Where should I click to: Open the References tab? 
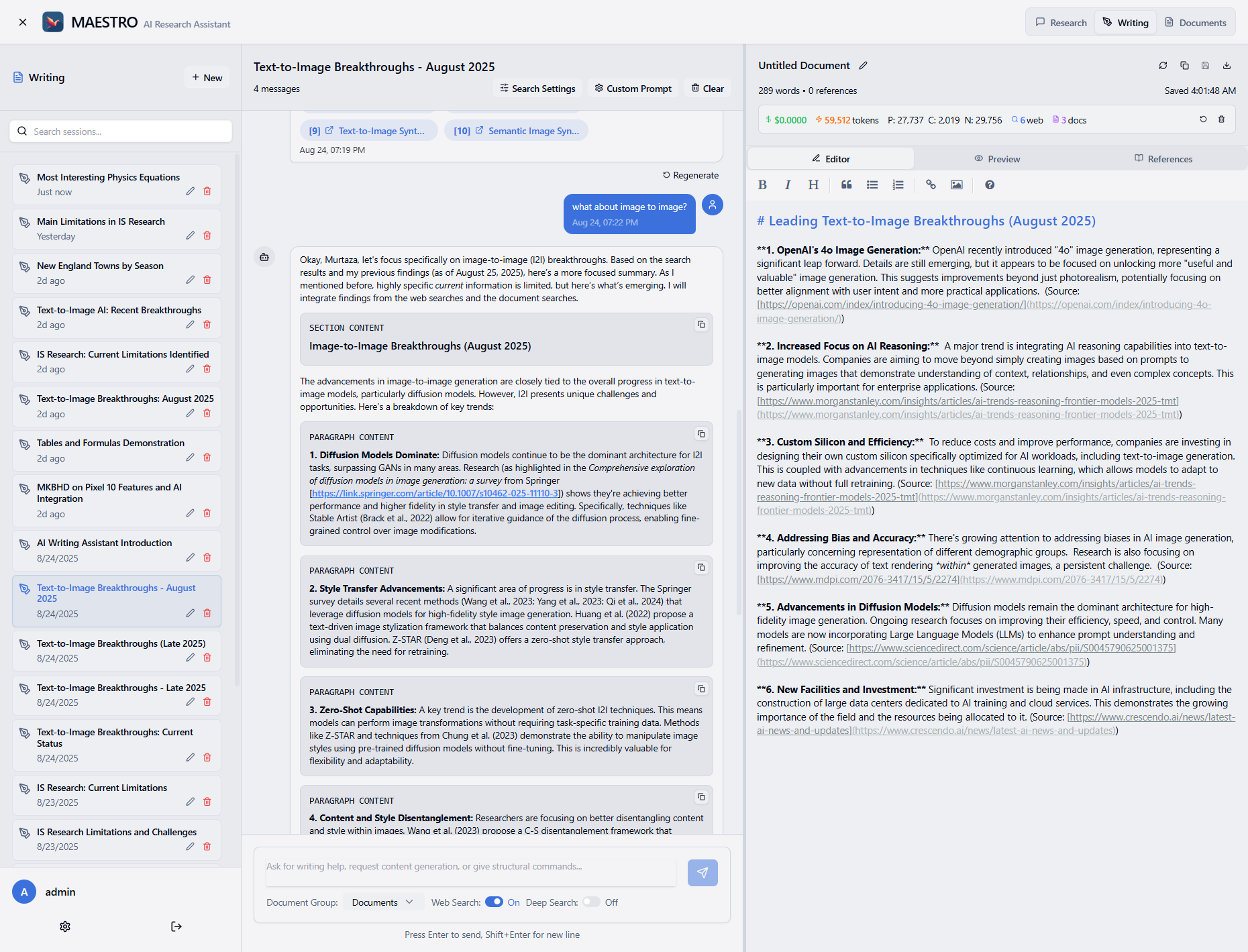coord(1163,159)
